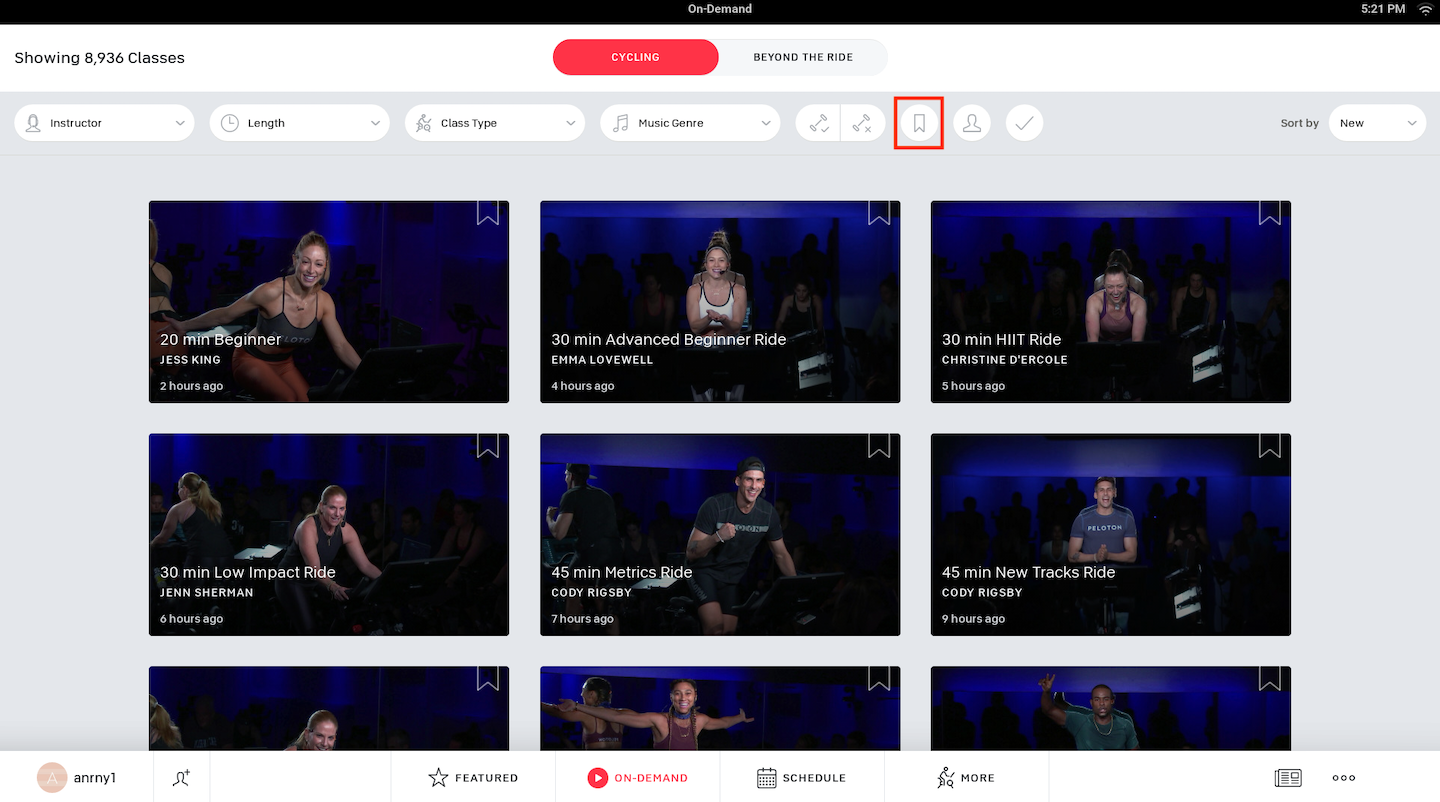Open the news feed icon

coord(1287,778)
